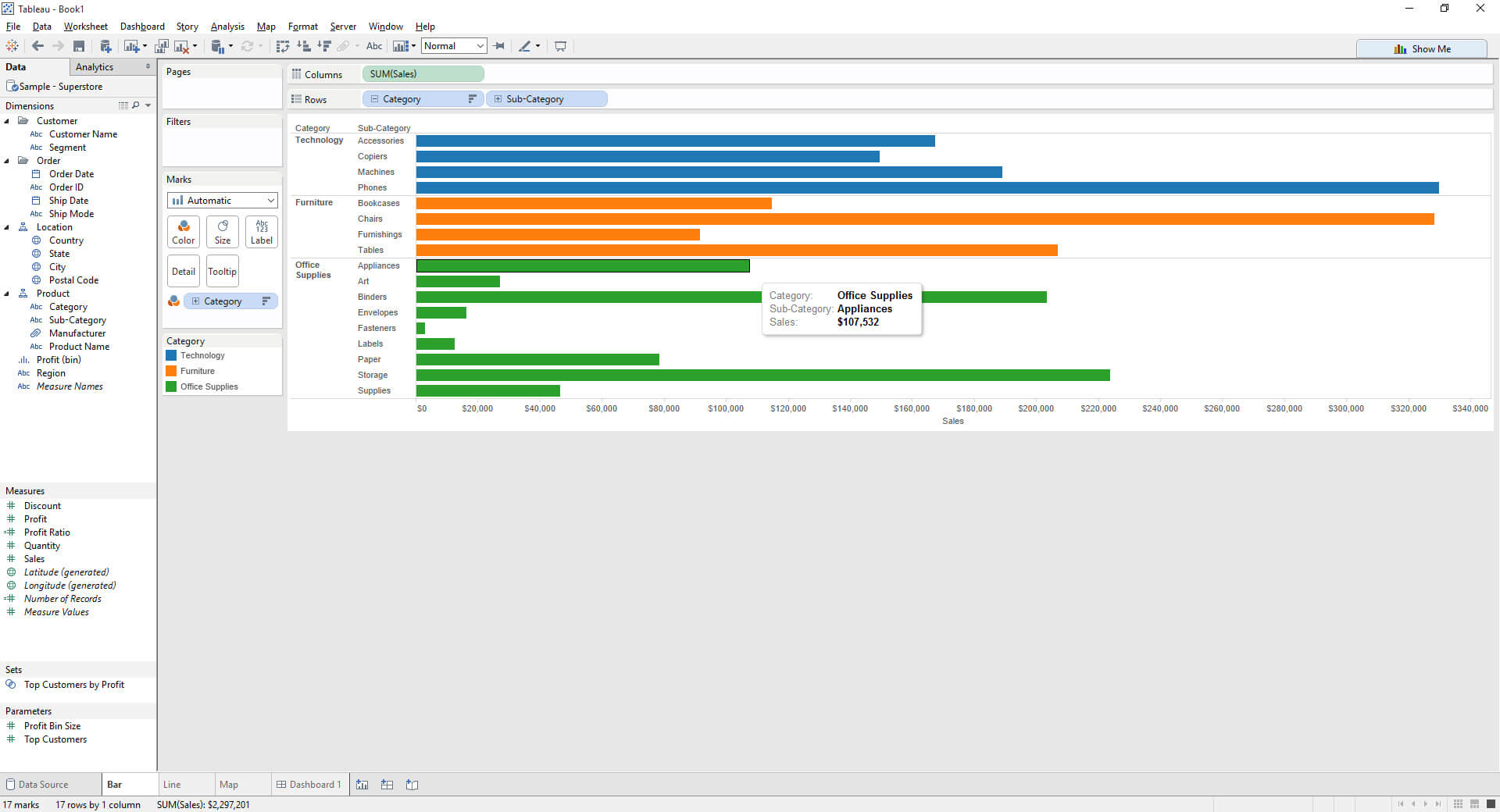Click the Highlight pen toolbar icon

tap(525, 46)
